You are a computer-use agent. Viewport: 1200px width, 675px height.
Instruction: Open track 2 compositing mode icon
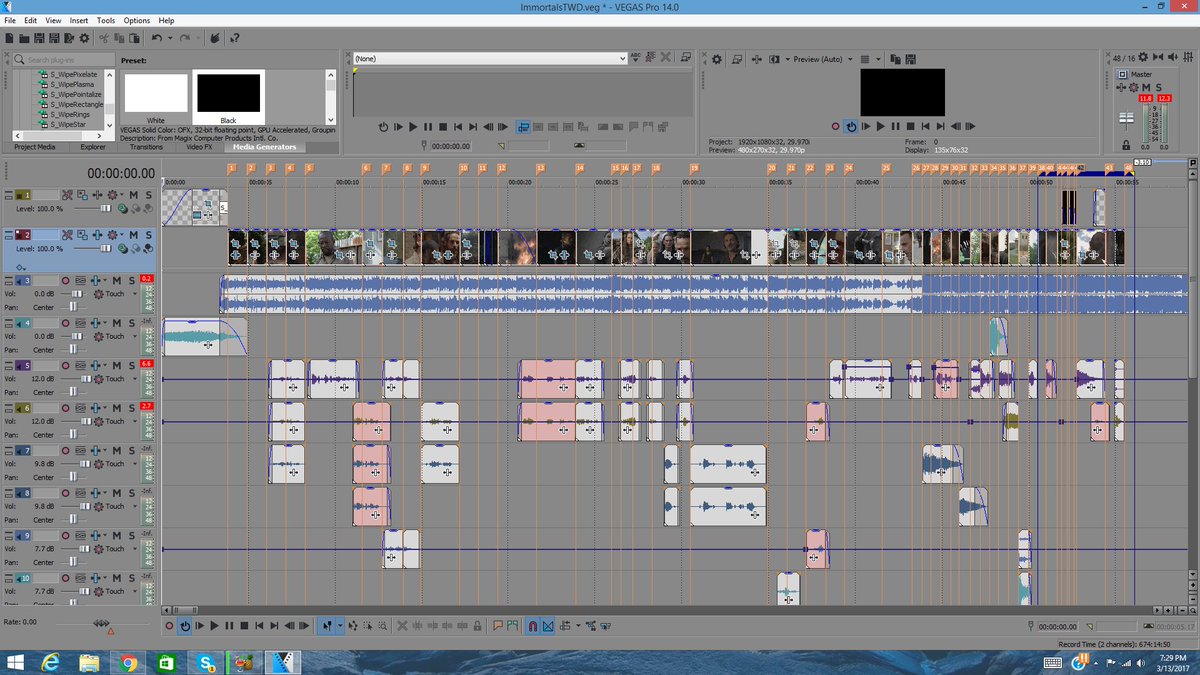point(121,248)
